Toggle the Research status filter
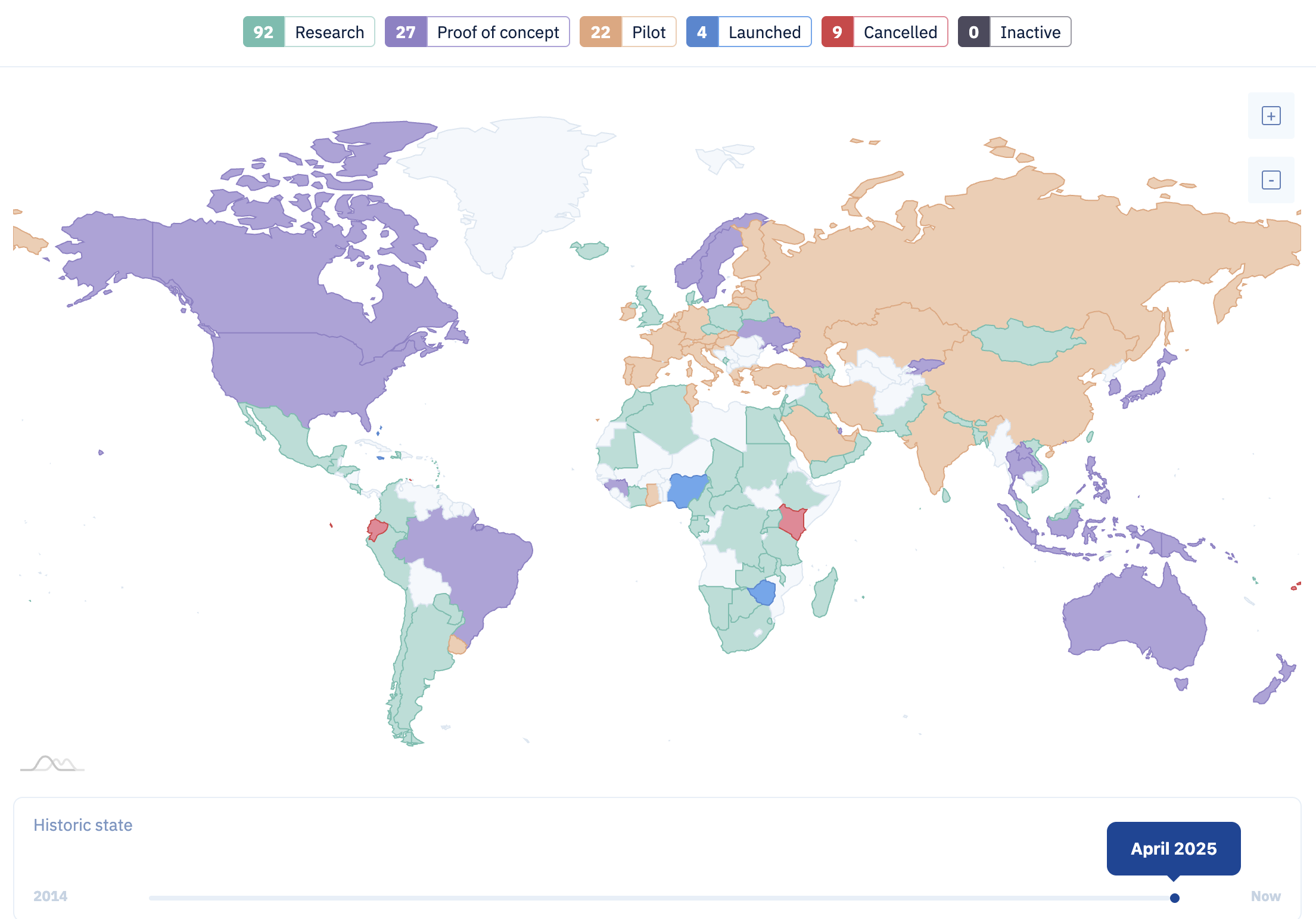Image resolution: width=1316 pixels, height=919 pixels. (309, 32)
